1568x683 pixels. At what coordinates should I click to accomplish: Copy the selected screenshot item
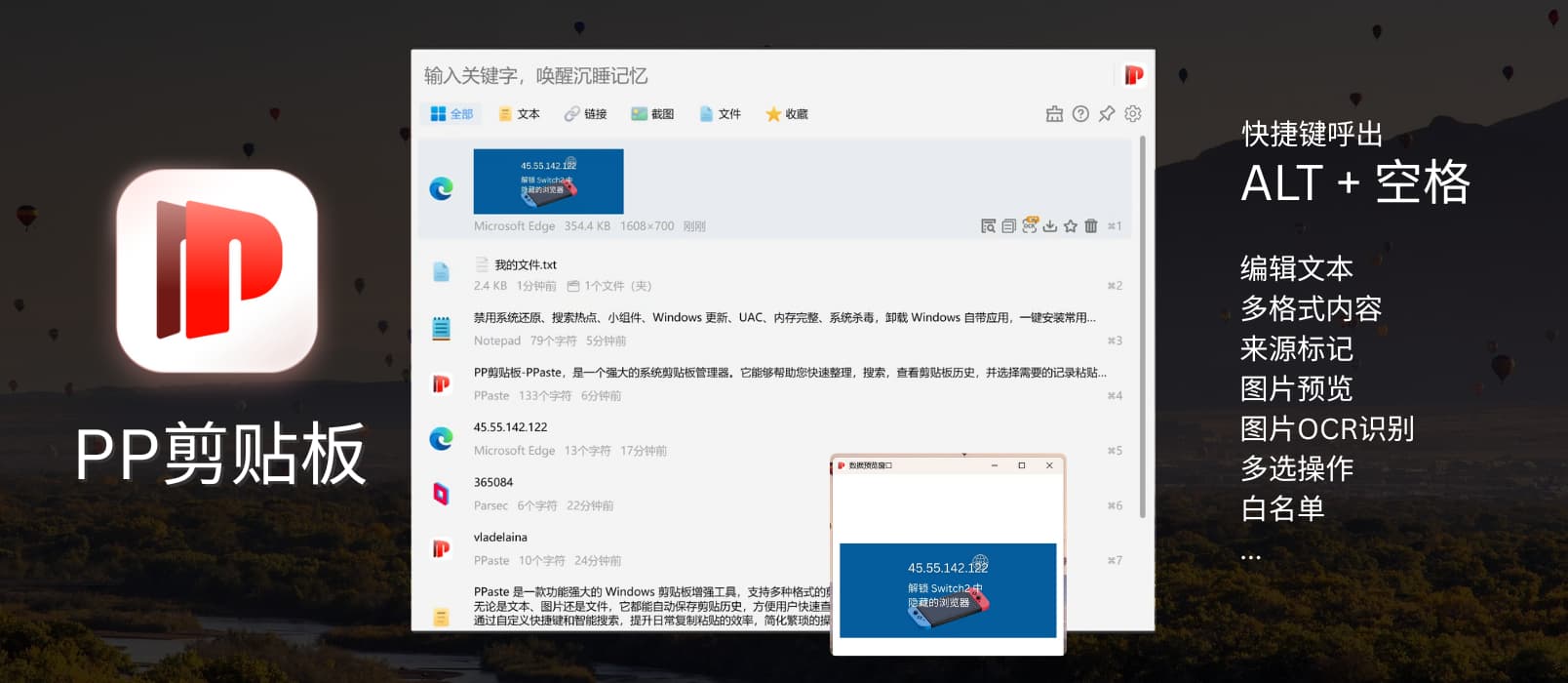pos(1008,226)
